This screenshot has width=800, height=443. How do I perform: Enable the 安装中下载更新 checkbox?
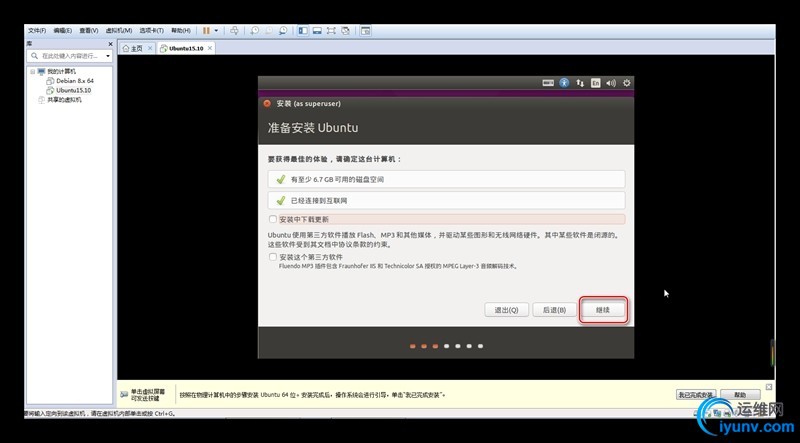[x=273, y=219]
